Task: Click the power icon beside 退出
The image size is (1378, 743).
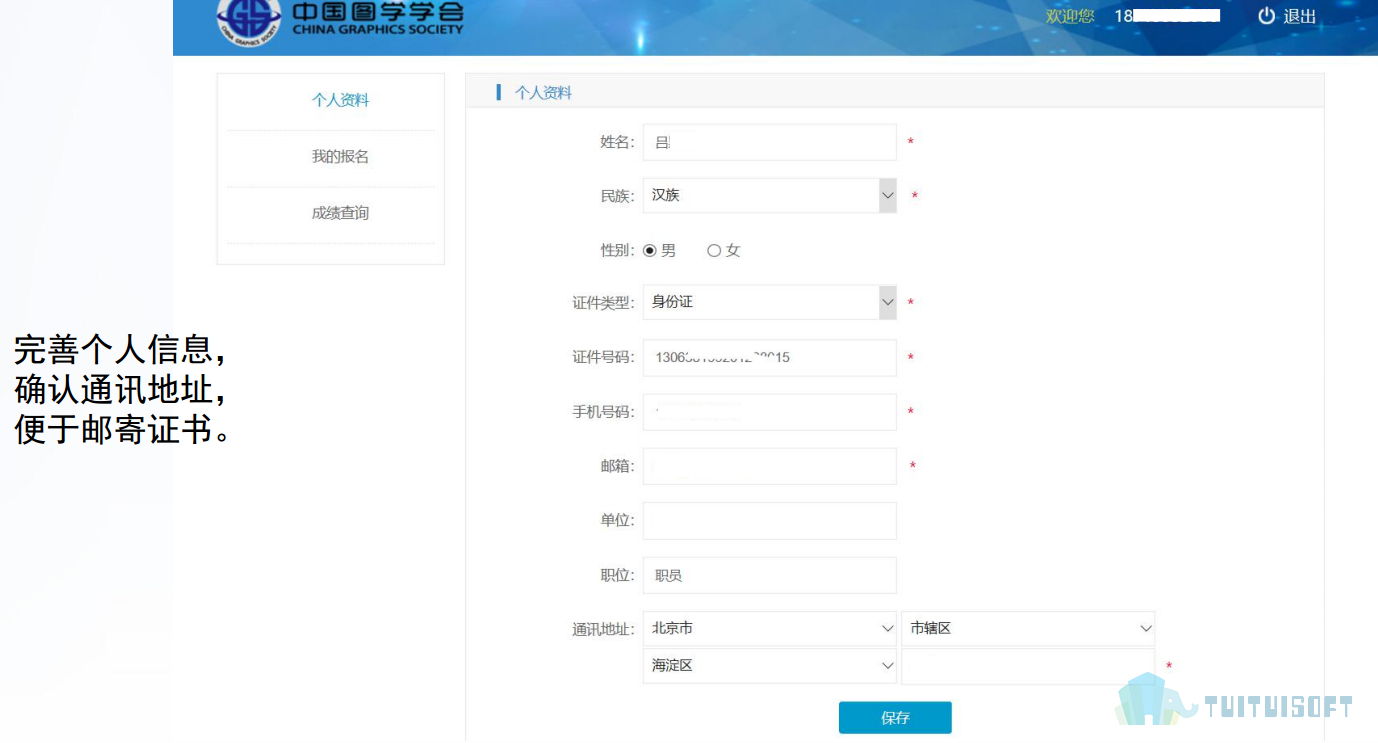Action: point(1267,16)
